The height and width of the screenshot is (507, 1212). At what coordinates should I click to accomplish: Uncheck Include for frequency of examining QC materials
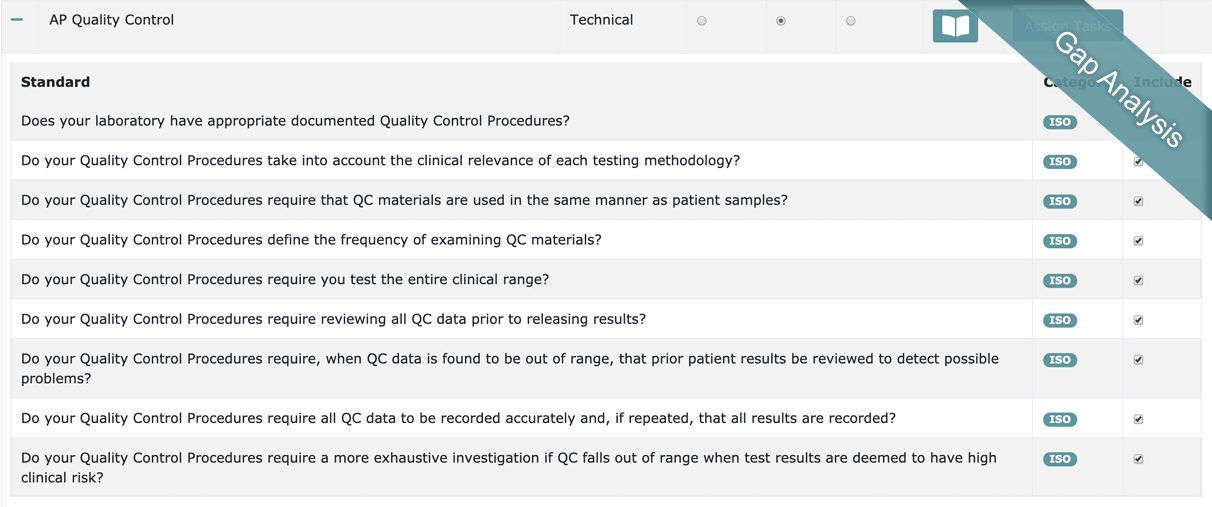pos(1138,241)
